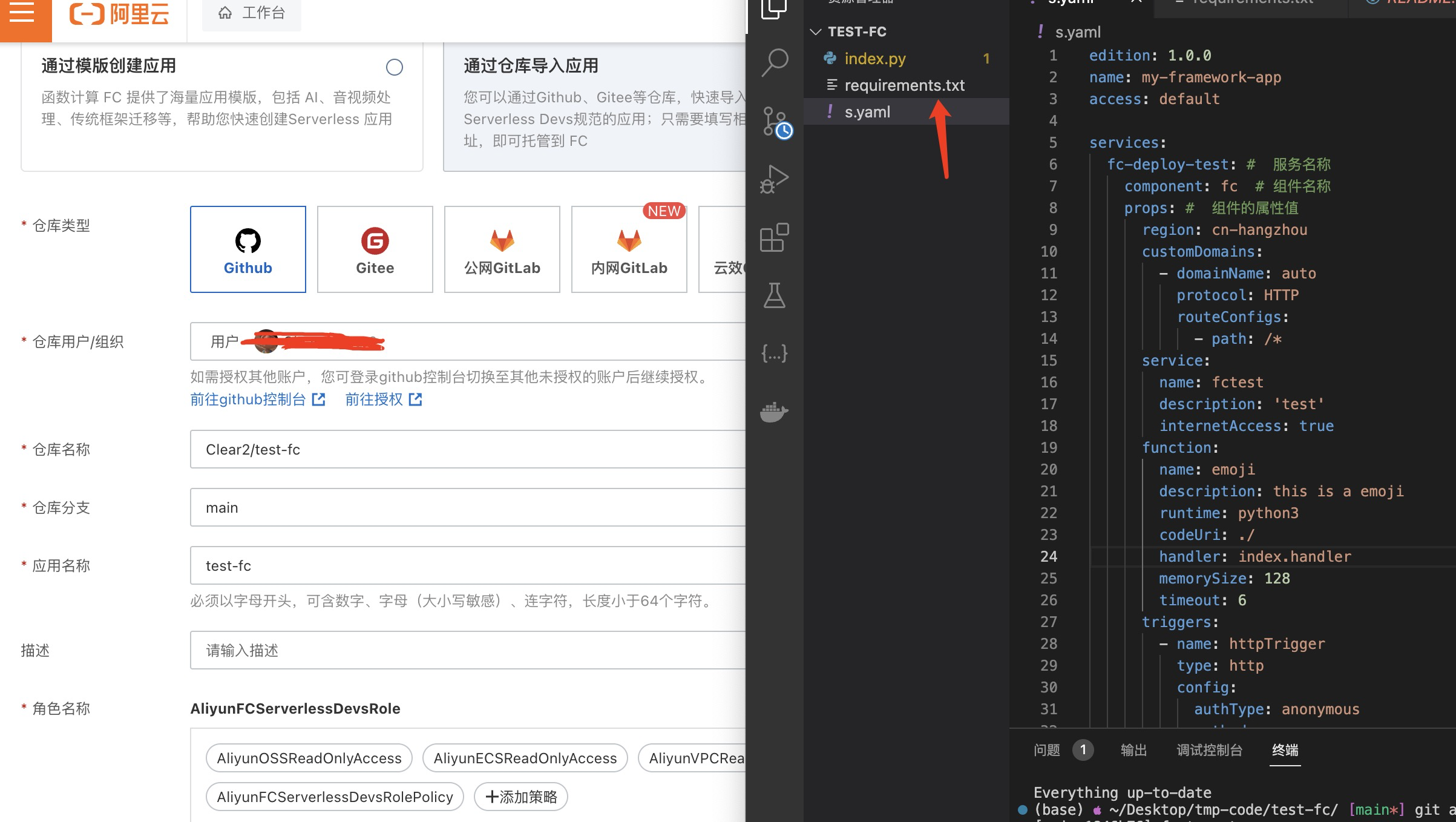Click the Aliyun logo
The height and width of the screenshot is (822, 1456).
coord(119,13)
